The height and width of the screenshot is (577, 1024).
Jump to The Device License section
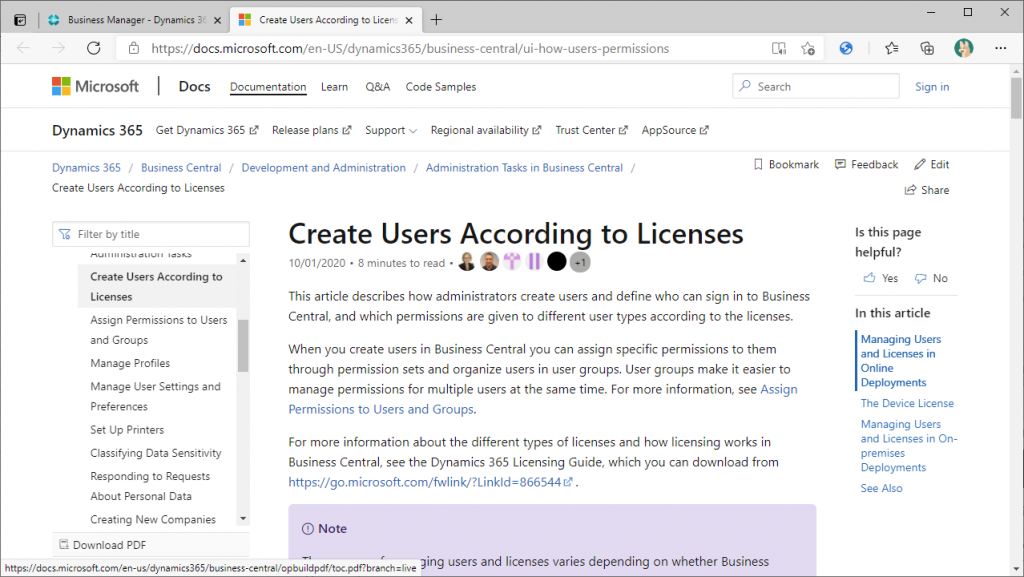coord(907,403)
